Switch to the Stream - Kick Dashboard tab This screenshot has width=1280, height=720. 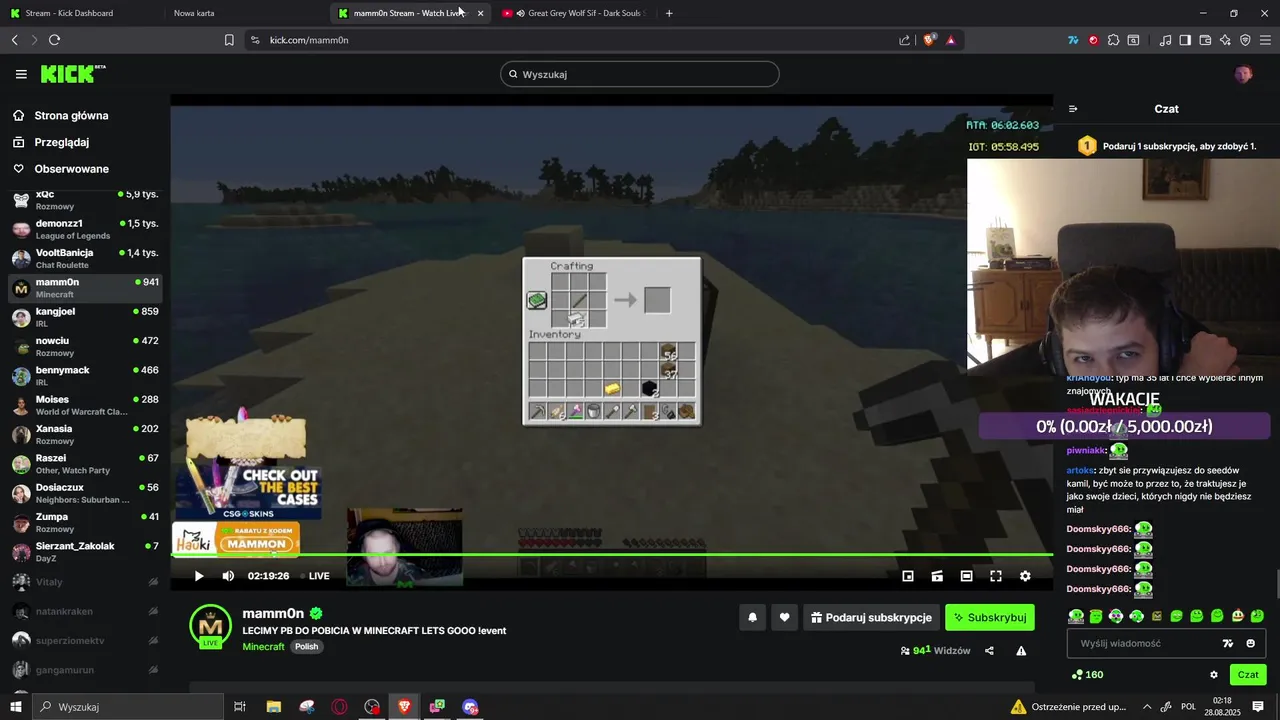pyautogui.click(x=80, y=13)
